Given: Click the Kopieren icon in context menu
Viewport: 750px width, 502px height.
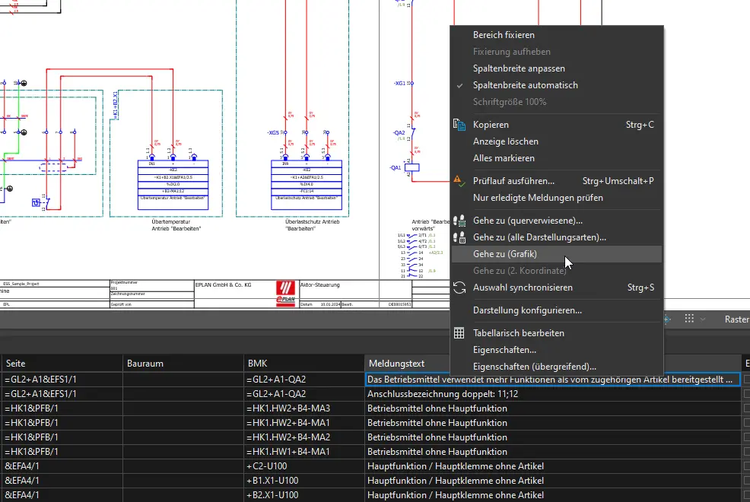Looking at the screenshot, I should tap(460, 125).
